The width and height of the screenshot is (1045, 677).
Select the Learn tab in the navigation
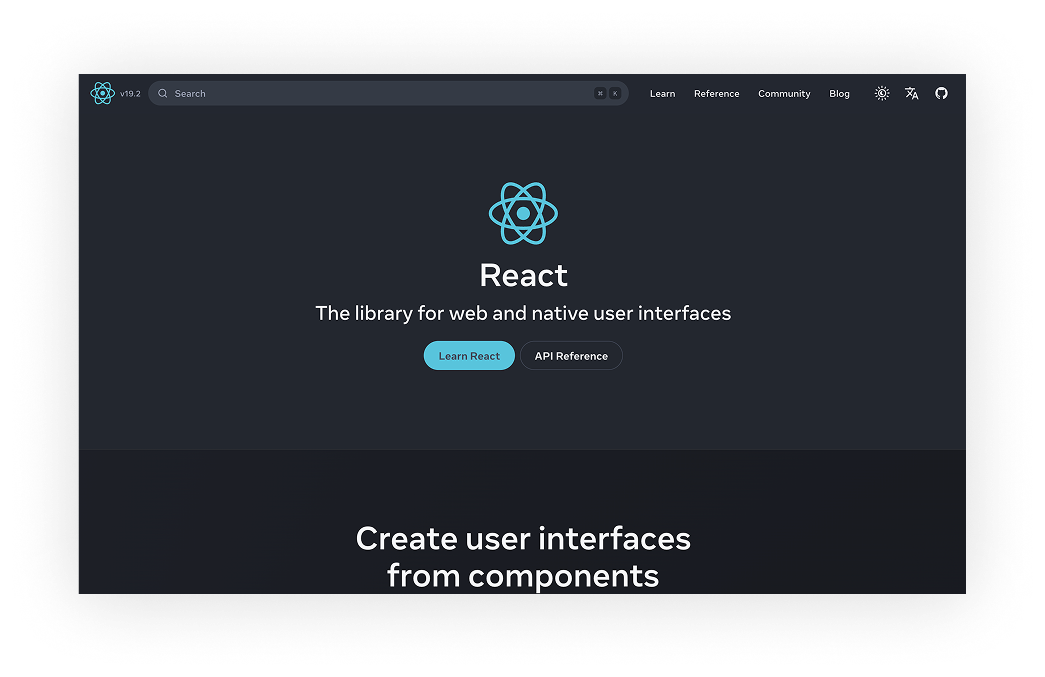pyautogui.click(x=662, y=93)
